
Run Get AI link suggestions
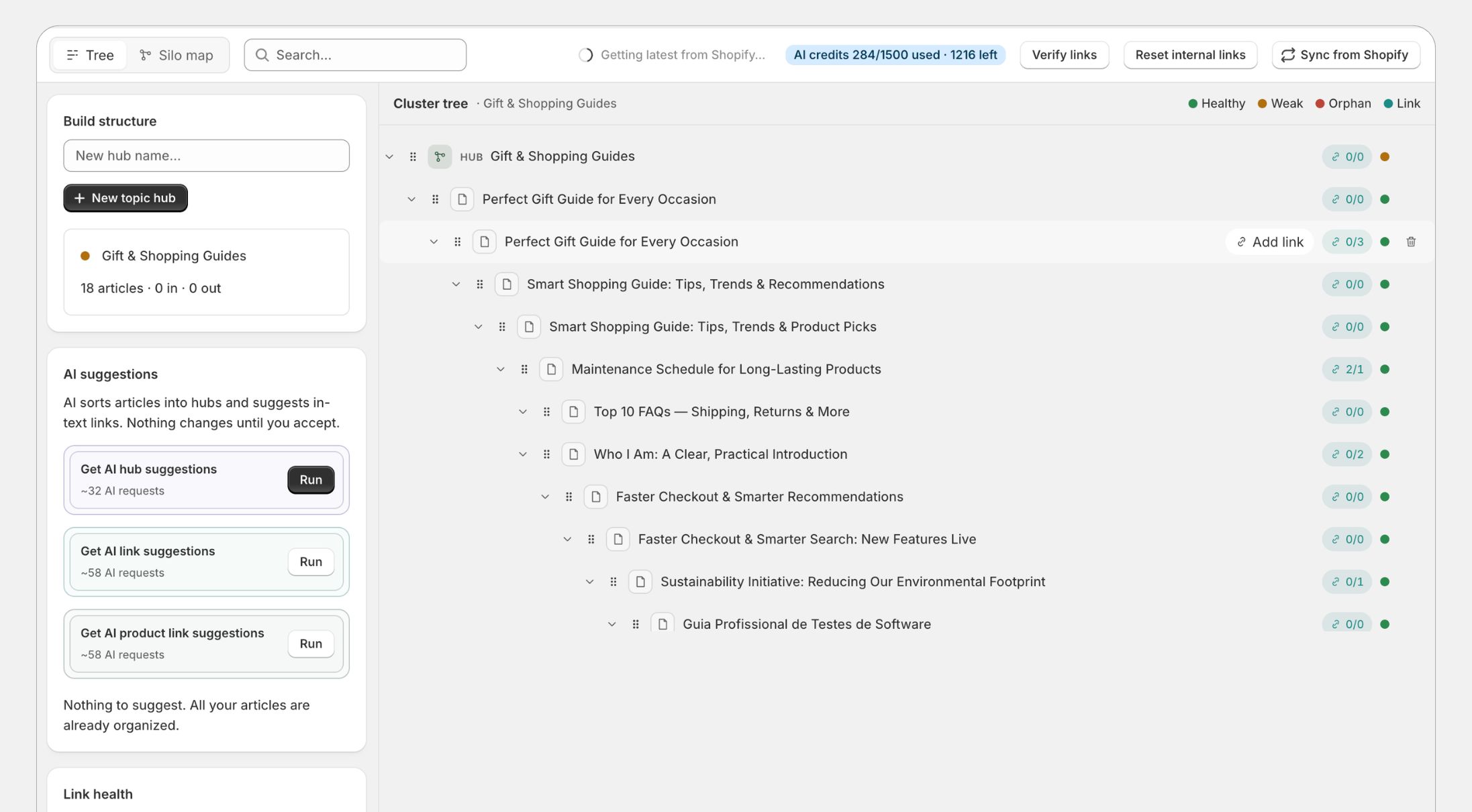click(311, 562)
